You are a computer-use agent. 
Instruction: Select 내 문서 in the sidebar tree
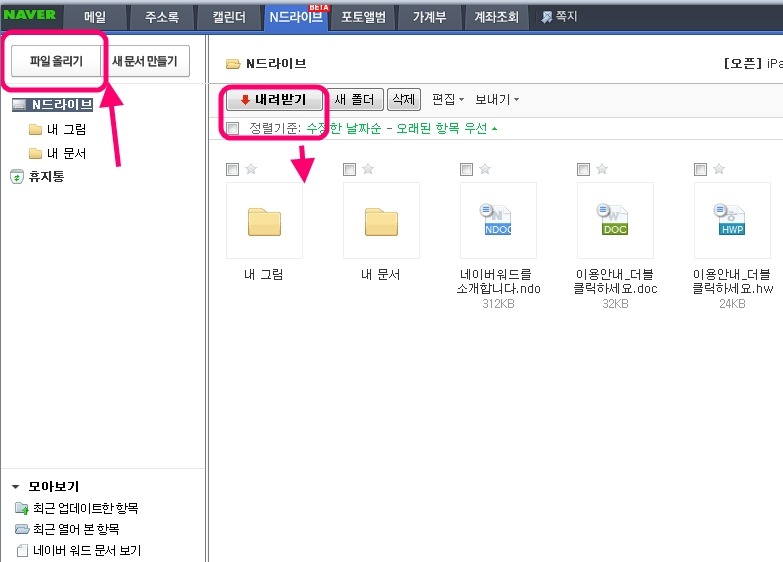66,153
